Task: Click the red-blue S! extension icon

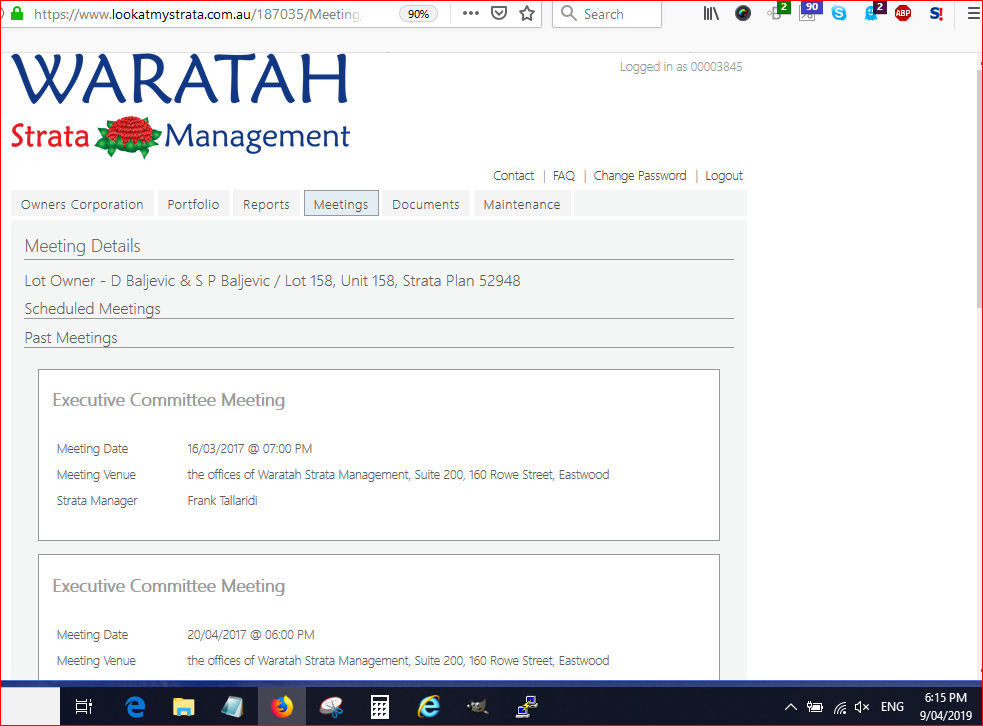Action: [936, 13]
